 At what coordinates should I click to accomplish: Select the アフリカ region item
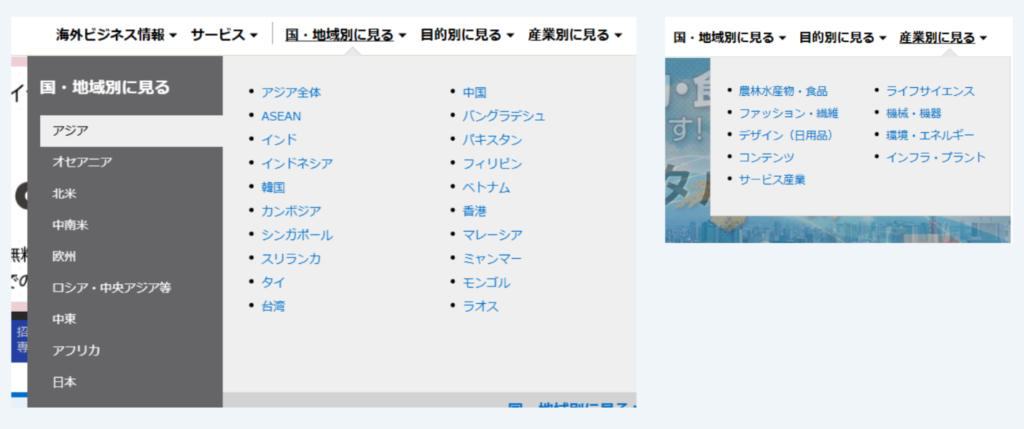coord(76,350)
